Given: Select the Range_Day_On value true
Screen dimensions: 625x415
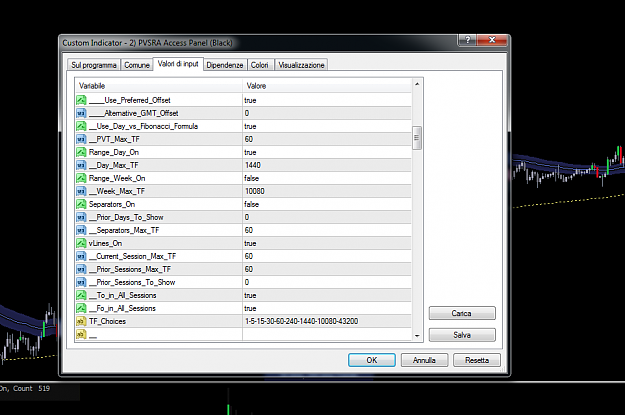Looking at the screenshot, I should click(x=250, y=152).
